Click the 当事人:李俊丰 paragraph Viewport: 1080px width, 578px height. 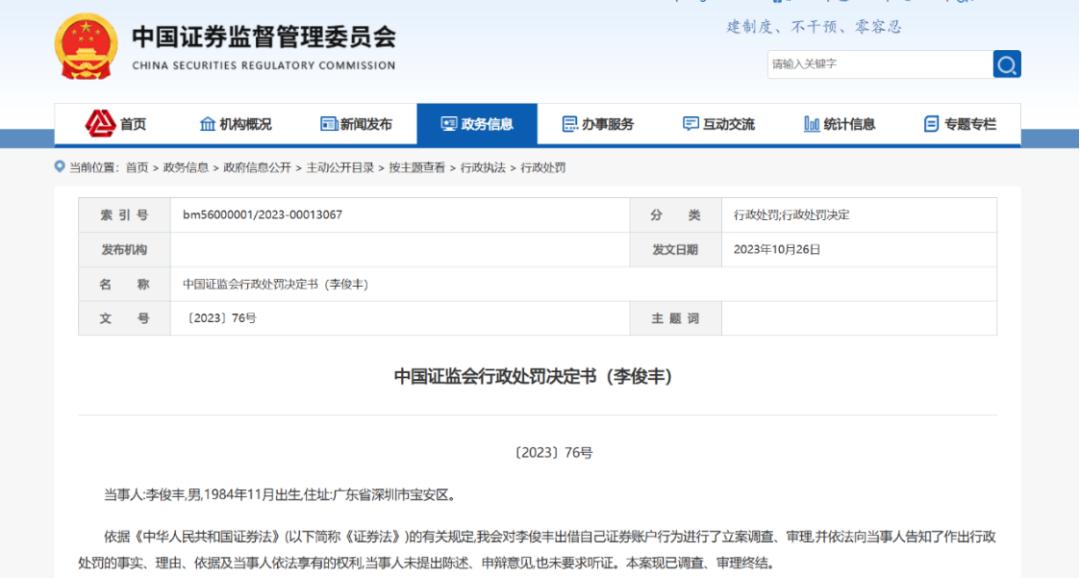280,495
